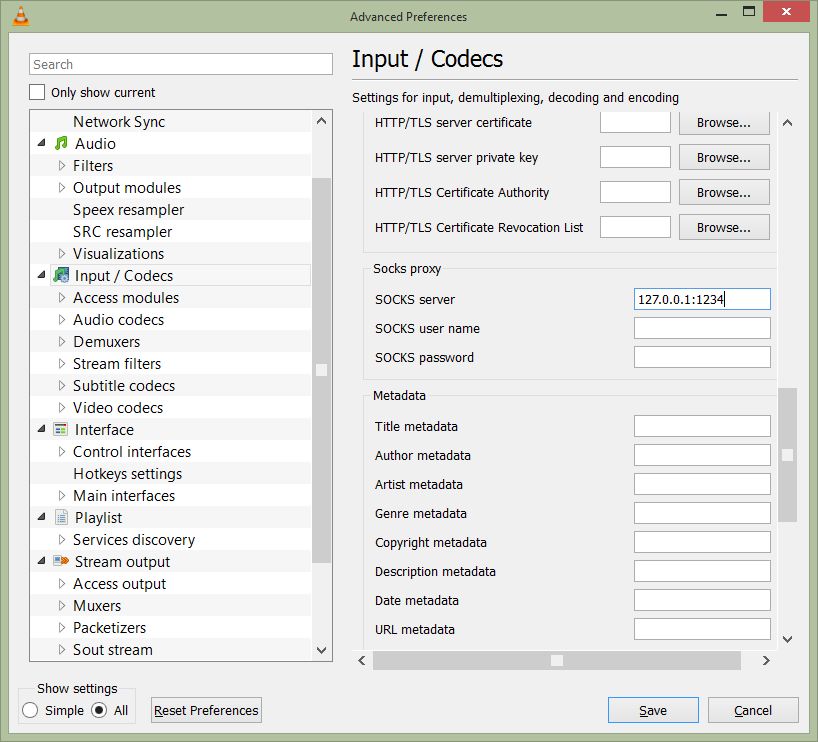Expand the Control interfaces node
Screen dimensions: 818x742
(62, 451)
